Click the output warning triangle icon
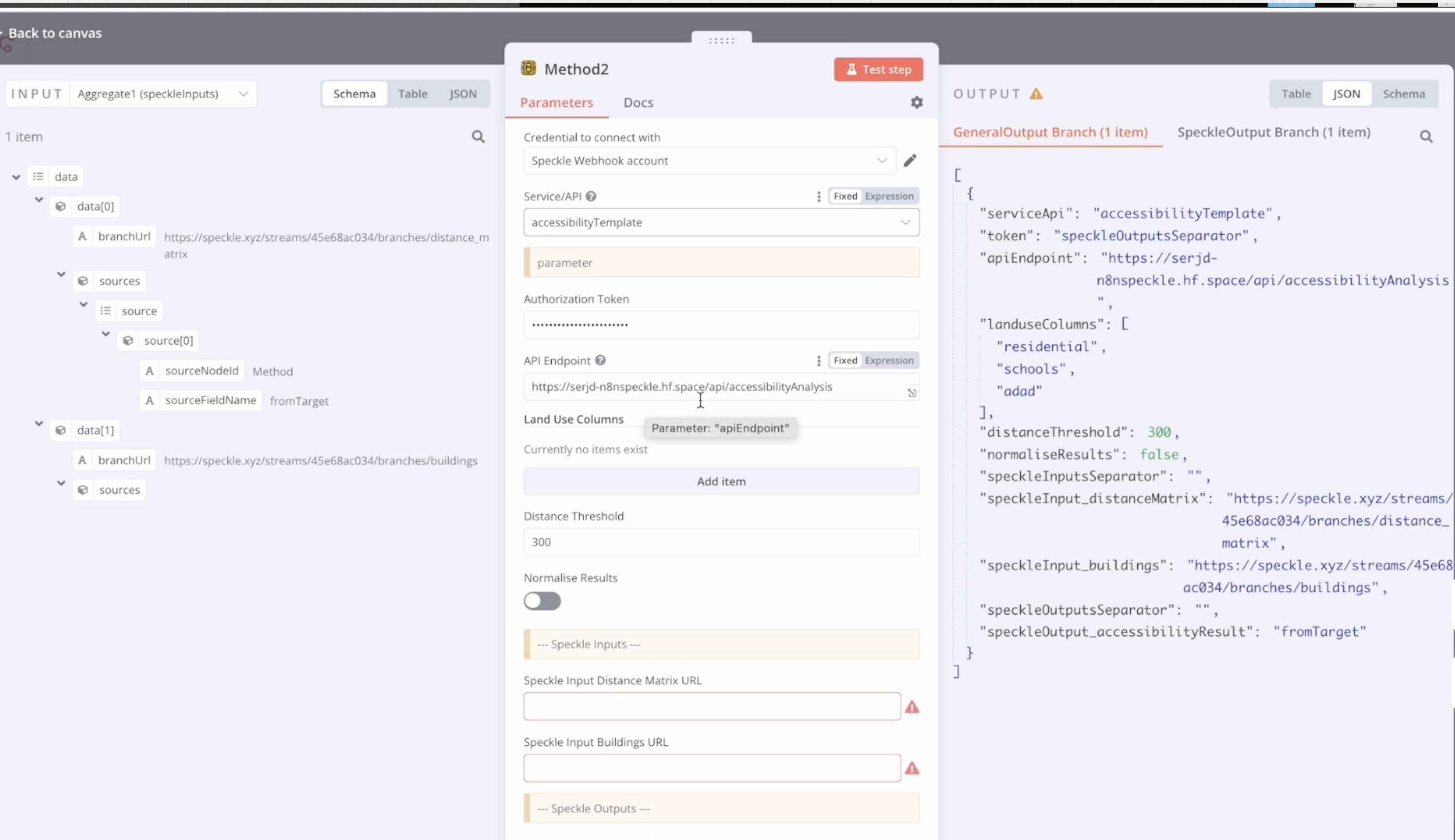 pyautogui.click(x=1036, y=93)
